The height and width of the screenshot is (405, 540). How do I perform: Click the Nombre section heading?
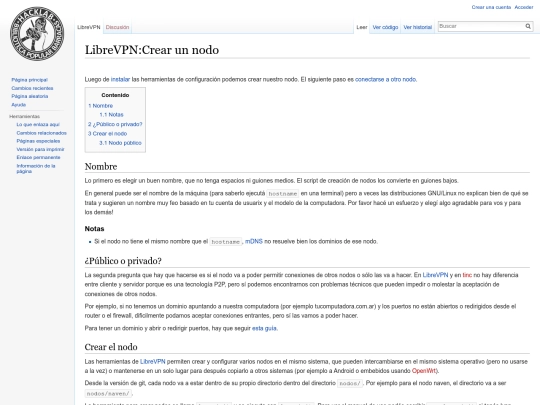click(x=101, y=167)
